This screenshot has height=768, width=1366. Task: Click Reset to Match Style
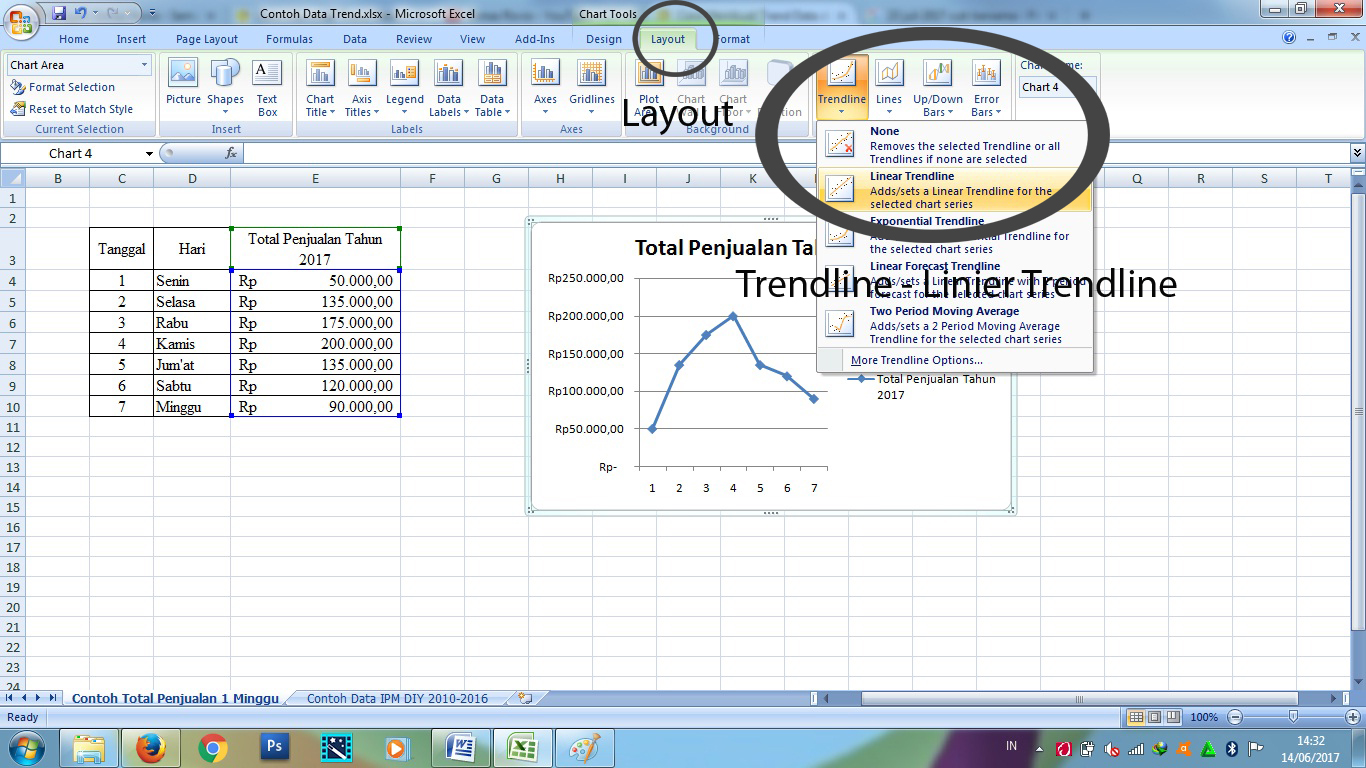coord(72,109)
